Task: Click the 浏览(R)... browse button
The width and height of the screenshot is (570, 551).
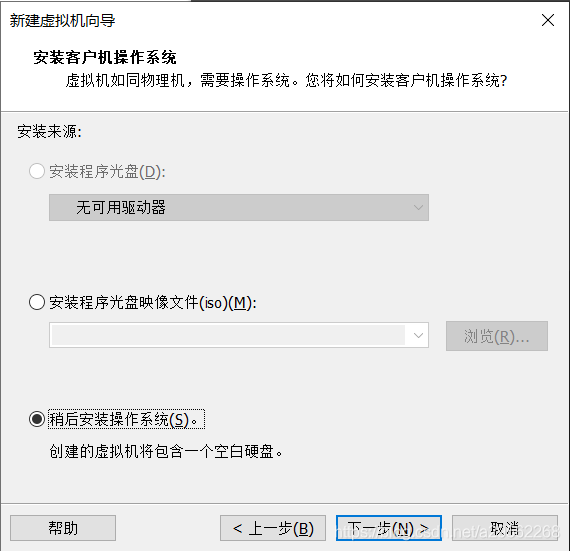Action: [497, 336]
